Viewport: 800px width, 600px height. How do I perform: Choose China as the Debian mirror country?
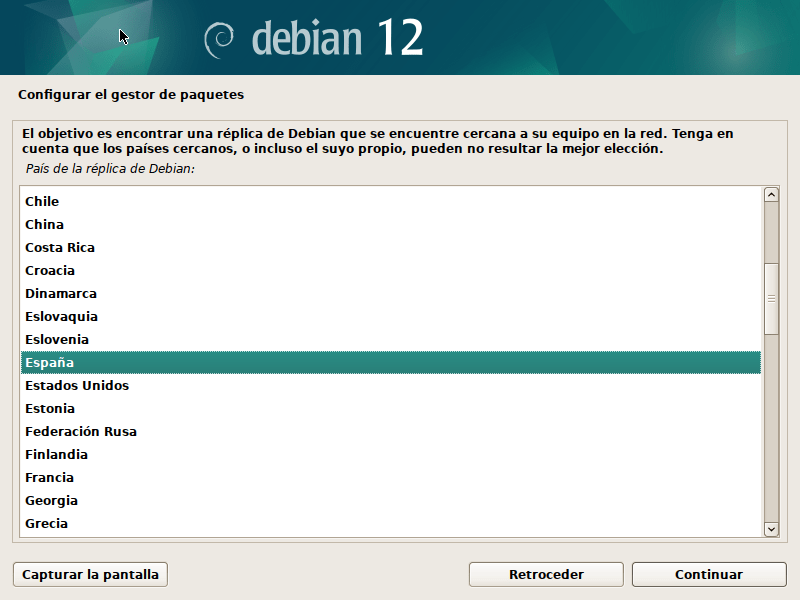coord(391,224)
